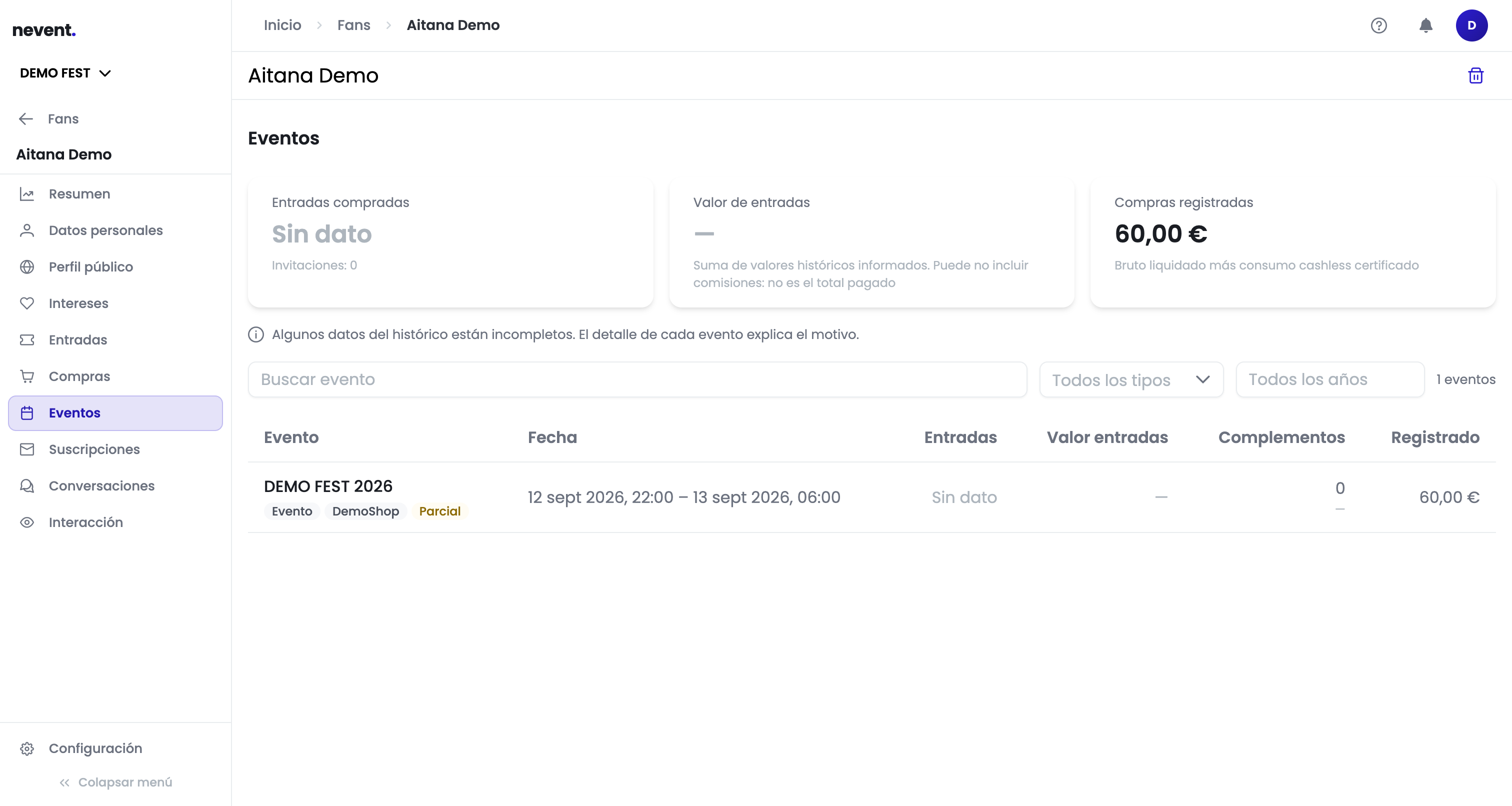The height and width of the screenshot is (806, 1512).
Task: Click the Resumen chart icon
Action: click(x=27, y=193)
